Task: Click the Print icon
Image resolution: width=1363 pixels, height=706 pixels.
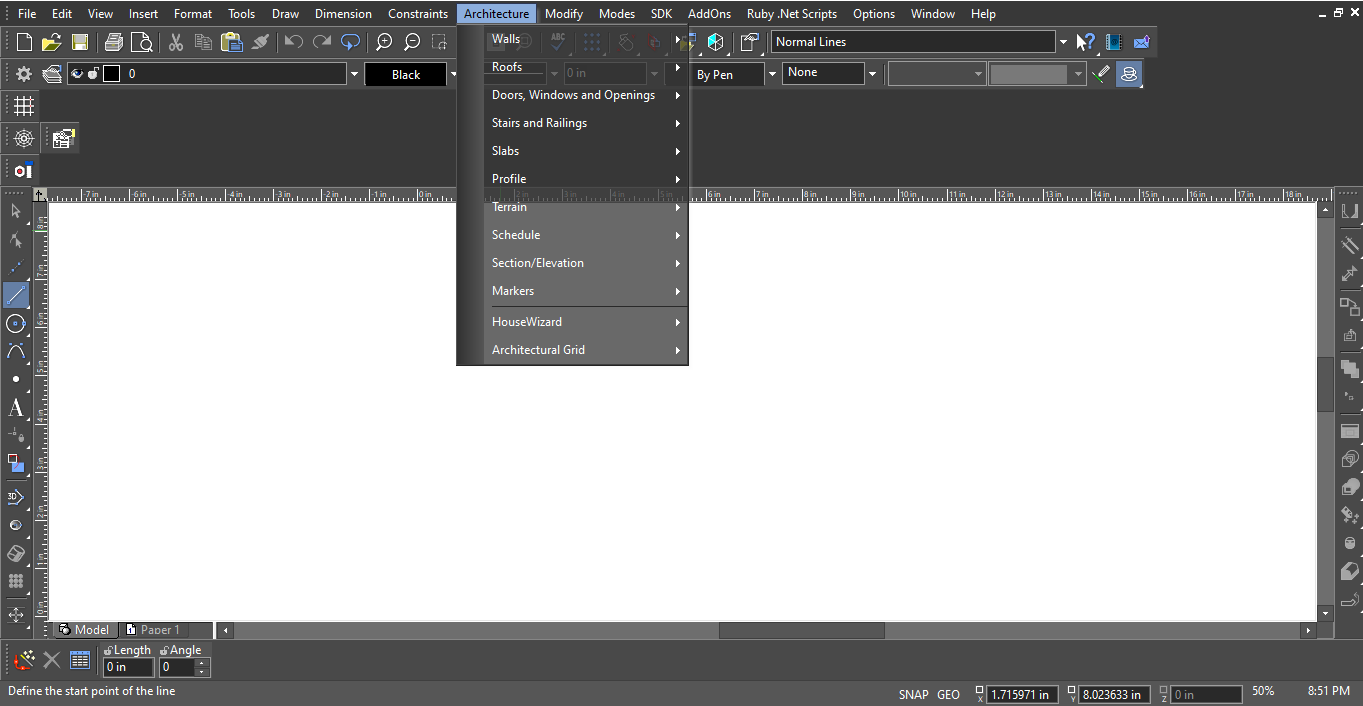Action: (x=114, y=42)
